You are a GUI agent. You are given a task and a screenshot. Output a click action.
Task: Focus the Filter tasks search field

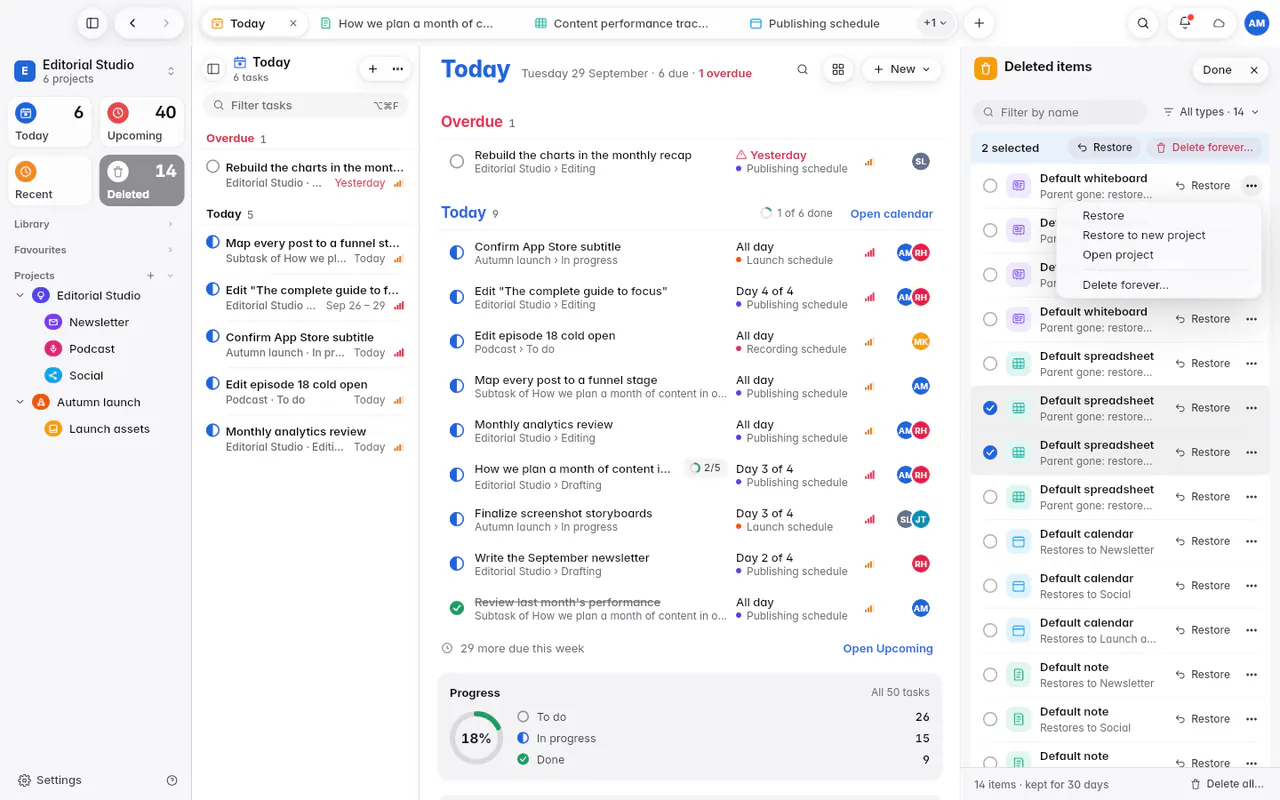point(306,105)
